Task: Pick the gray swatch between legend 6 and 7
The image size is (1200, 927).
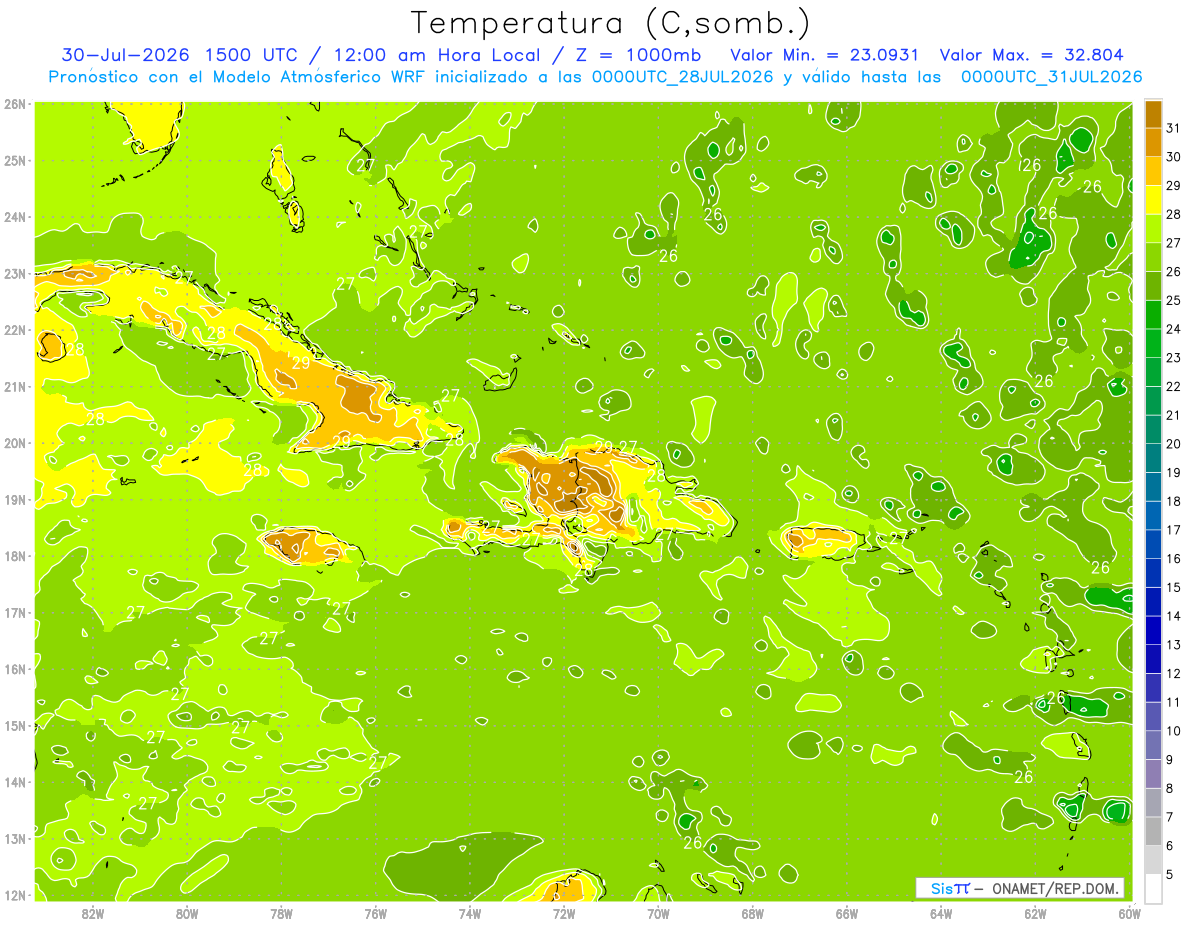Action: pyautogui.click(x=1153, y=831)
